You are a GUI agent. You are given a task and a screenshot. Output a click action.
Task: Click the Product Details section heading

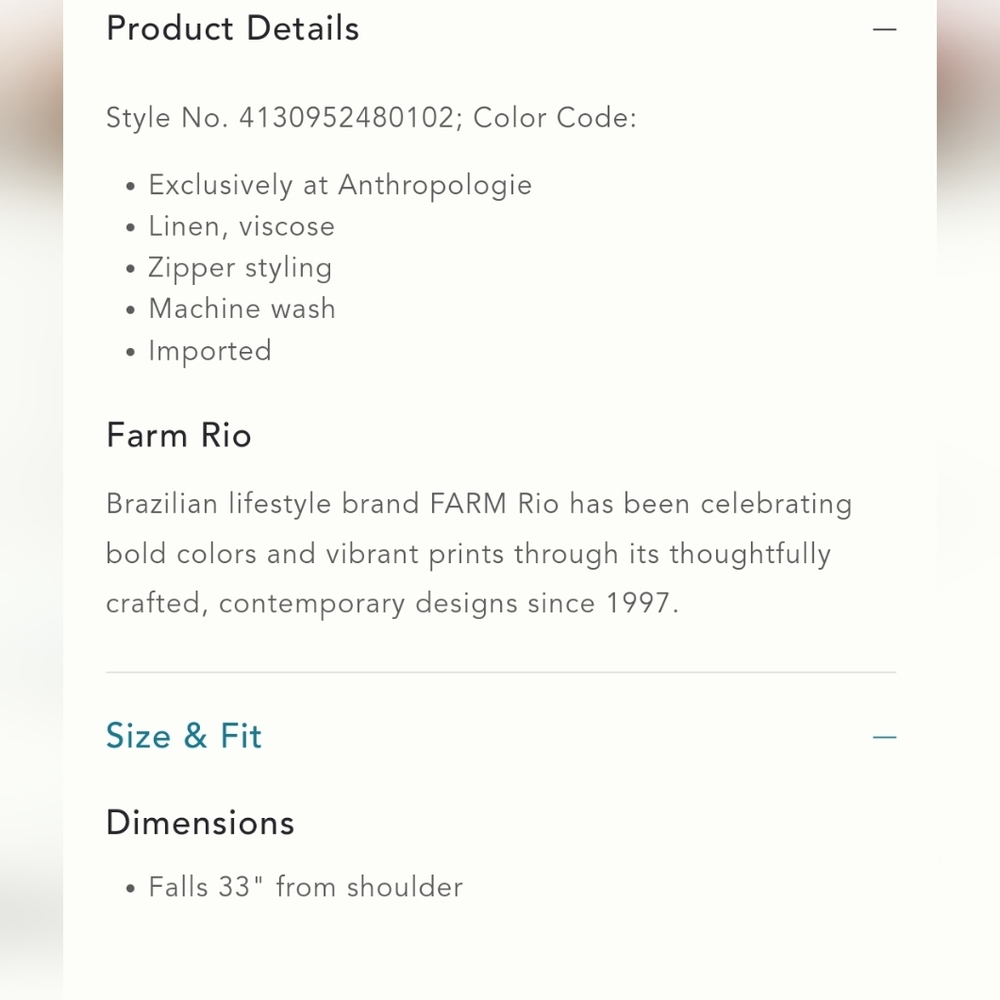232,29
